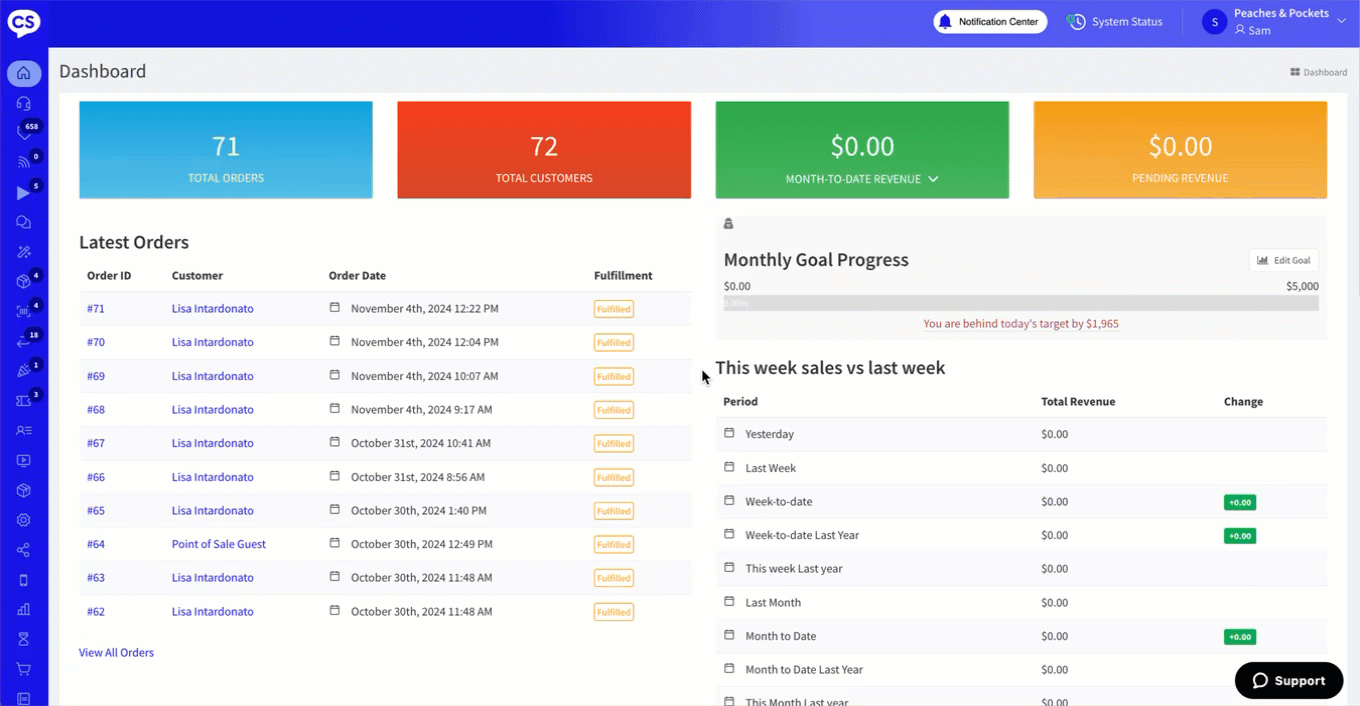1360x706 pixels.
Task: Open the shopping cart icon in sidebar
Action: (24, 669)
